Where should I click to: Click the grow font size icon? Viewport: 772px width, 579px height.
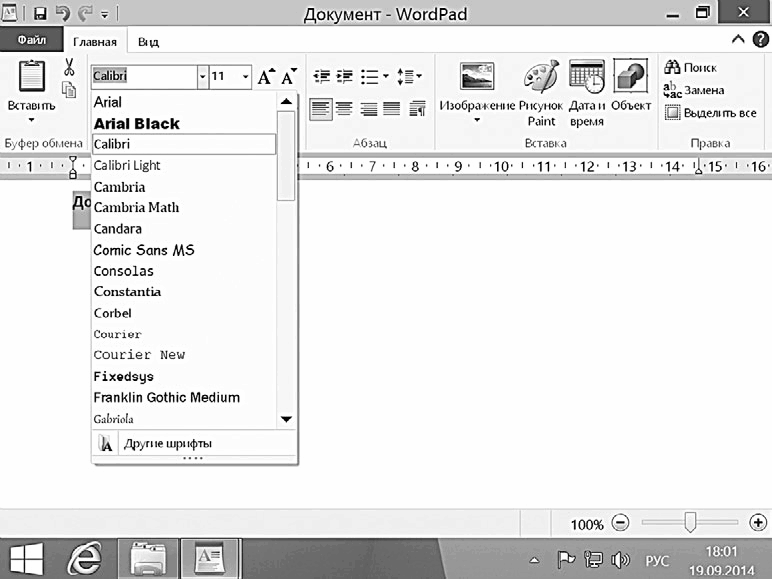tap(266, 77)
